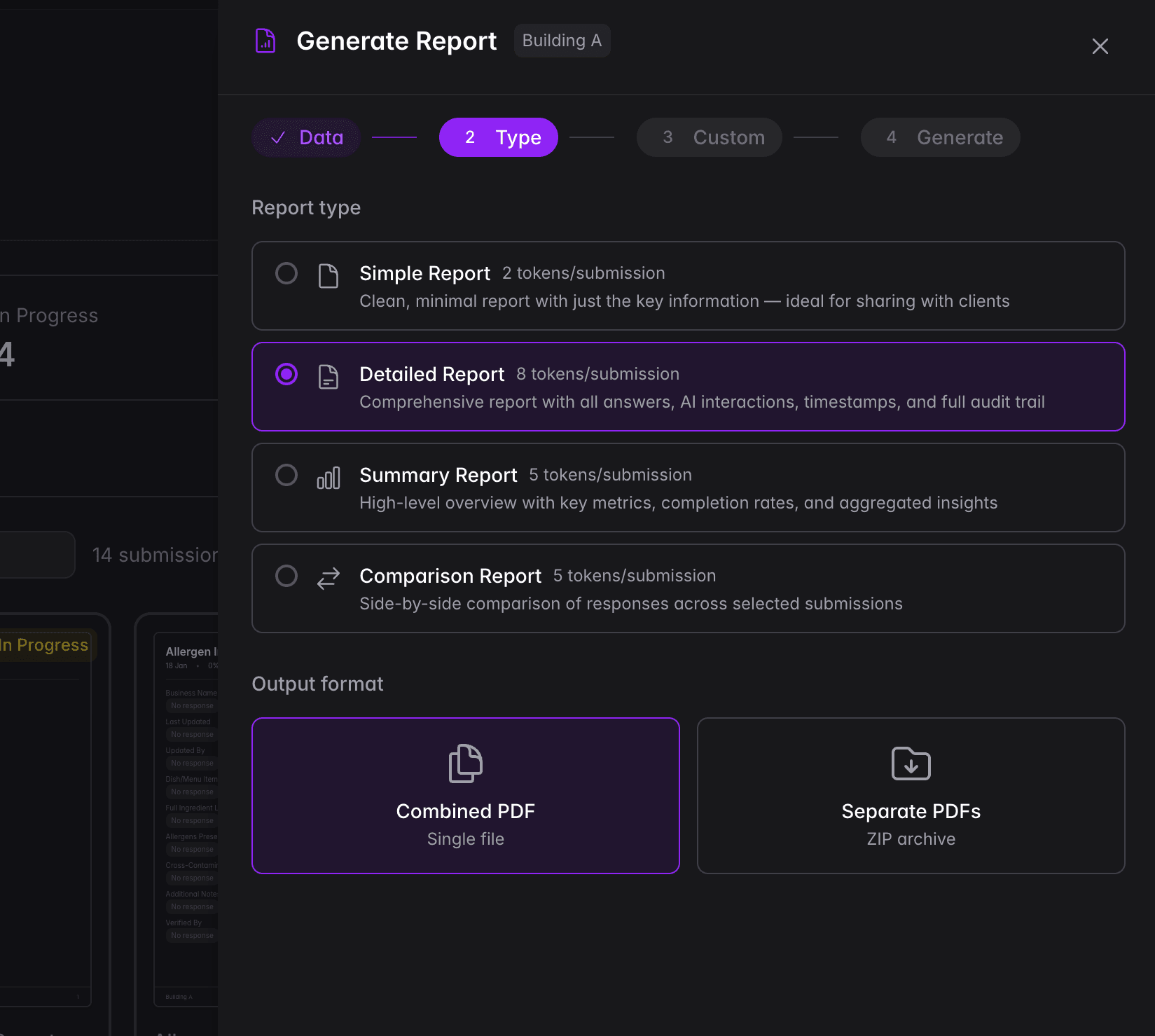Image resolution: width=1155 pixels, height=1036 pixels.
Task: Close the Generate Report dialog
Action: click(1100, 46)
